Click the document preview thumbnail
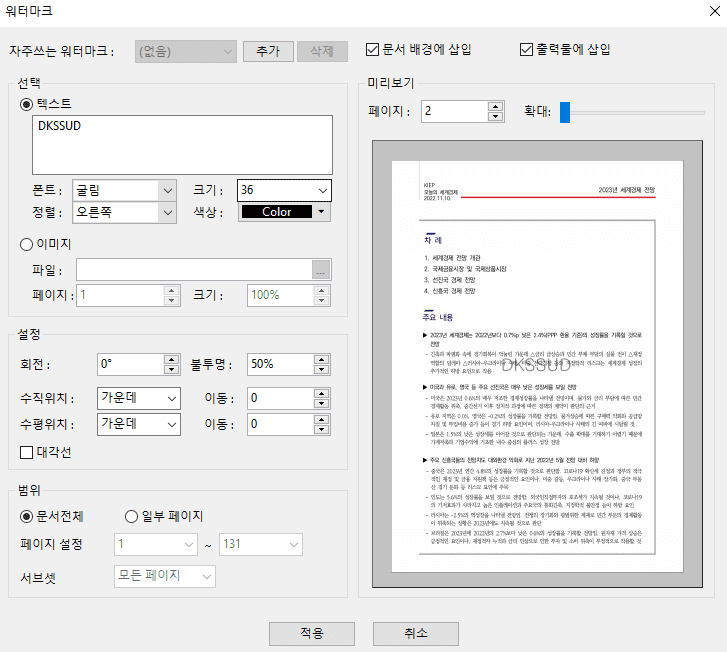This screenshot has height=652, width=727. click(x=537, y=364)
